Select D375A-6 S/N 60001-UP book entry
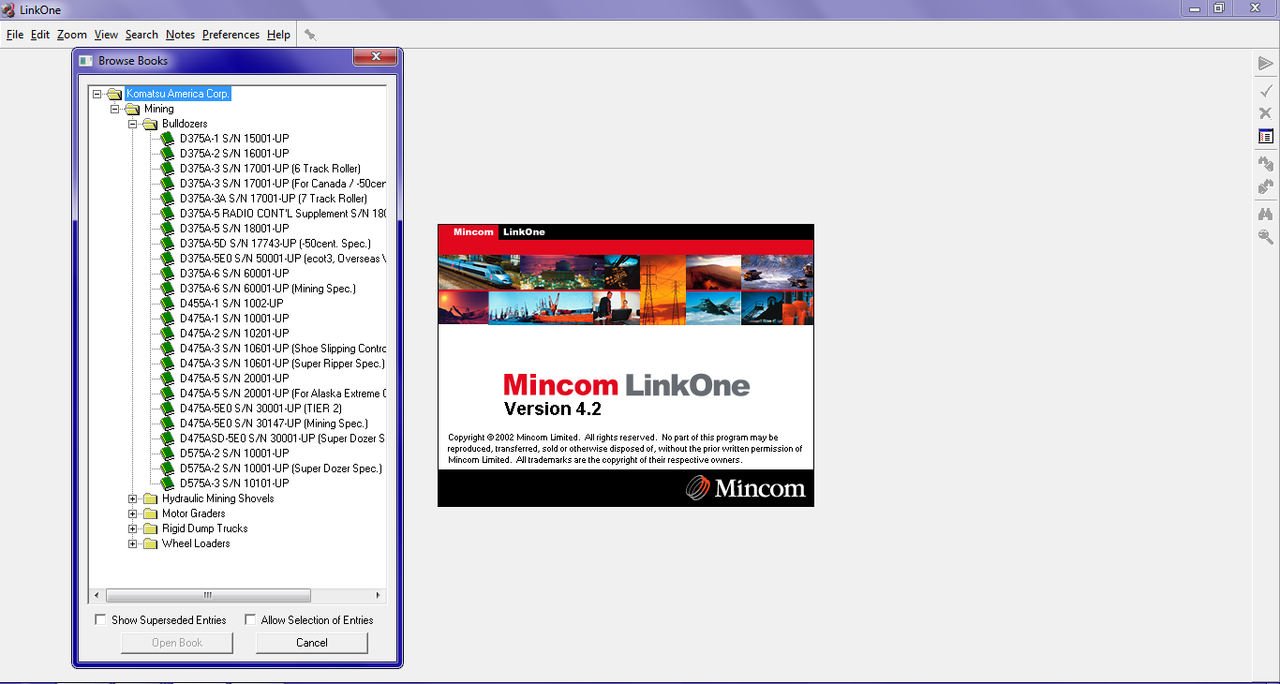 click(234, 273)
